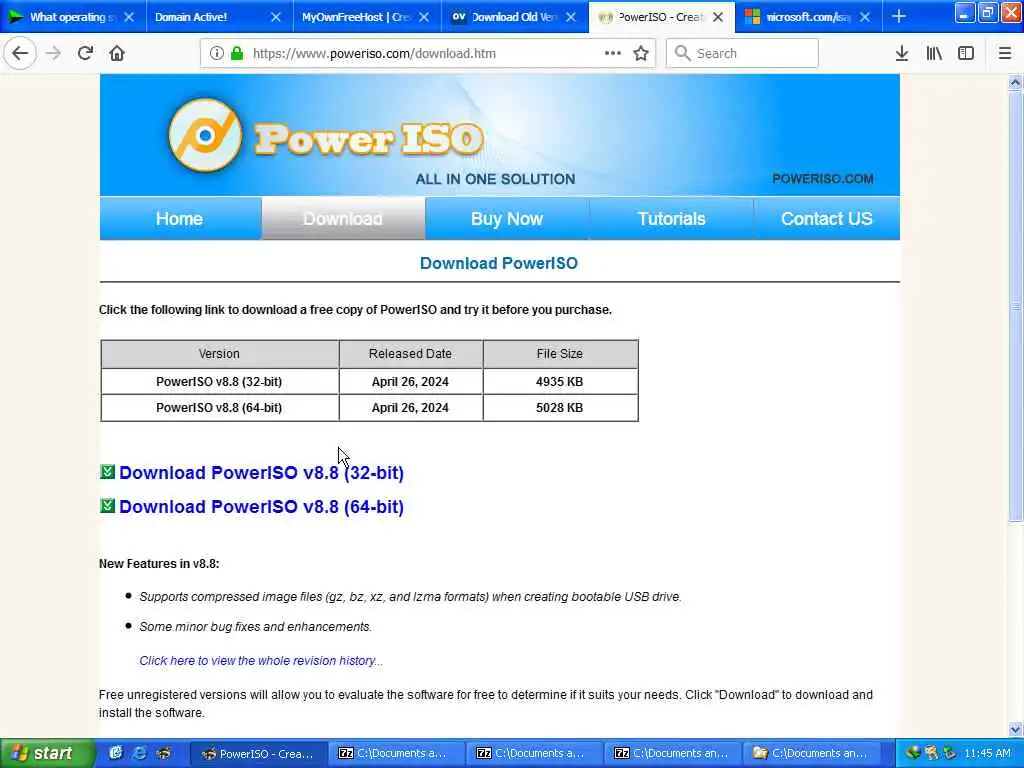Reload the PowerISO download page
1024x768 pixels.
(85, 53)
